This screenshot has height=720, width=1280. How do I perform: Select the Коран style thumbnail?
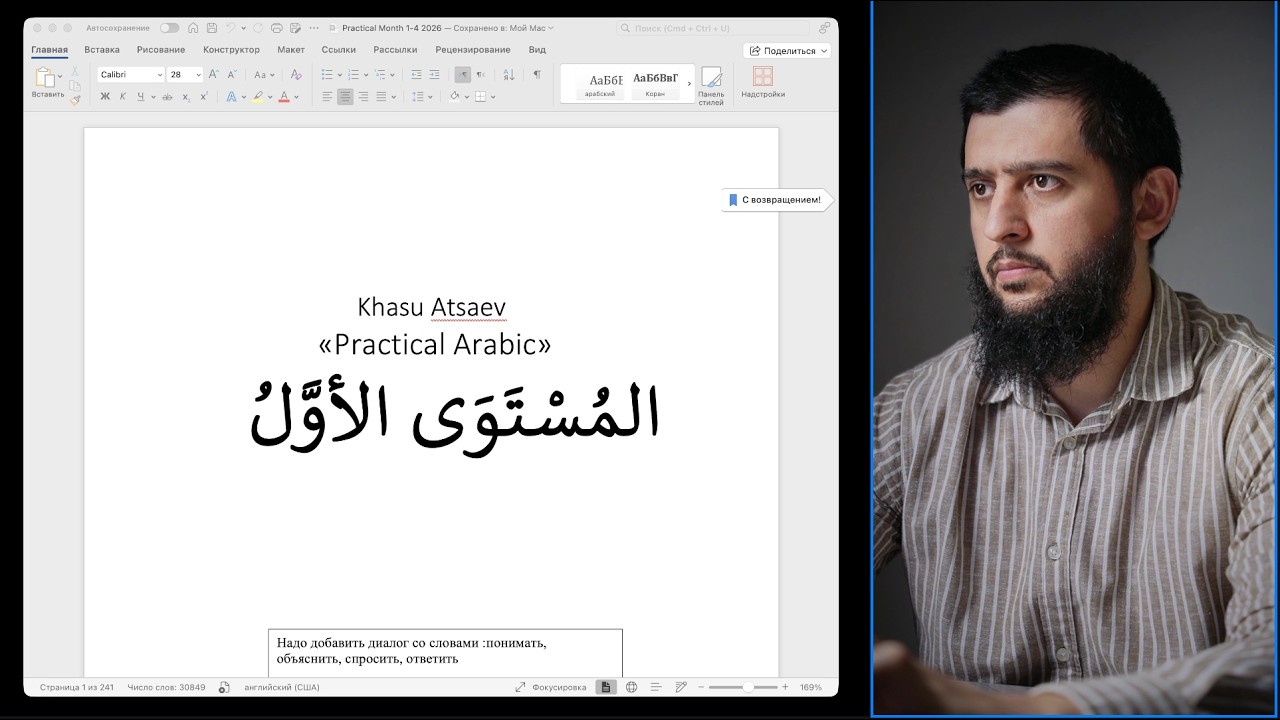[x=655, y=83]
